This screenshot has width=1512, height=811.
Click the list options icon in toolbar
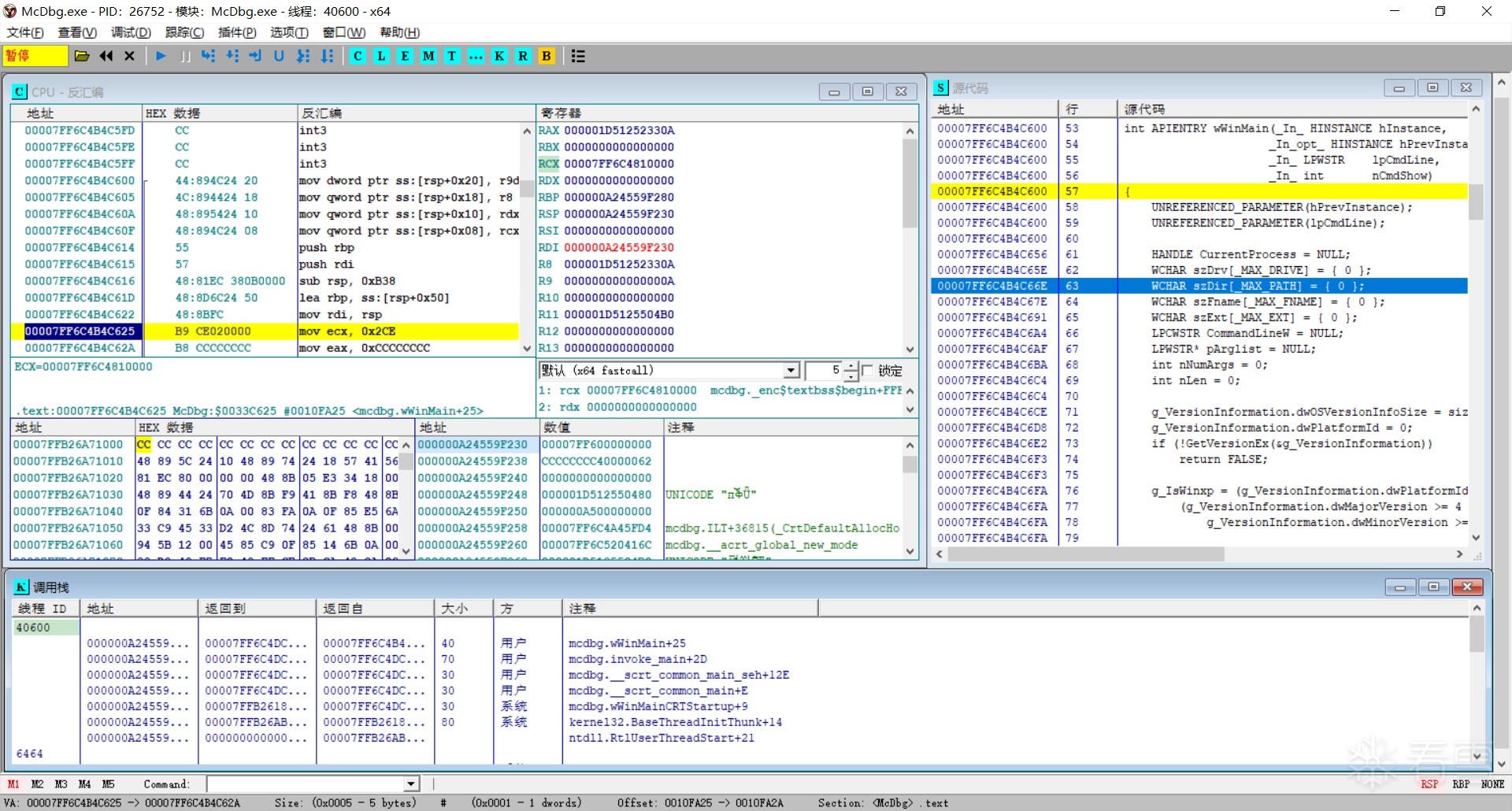point(578,56)
